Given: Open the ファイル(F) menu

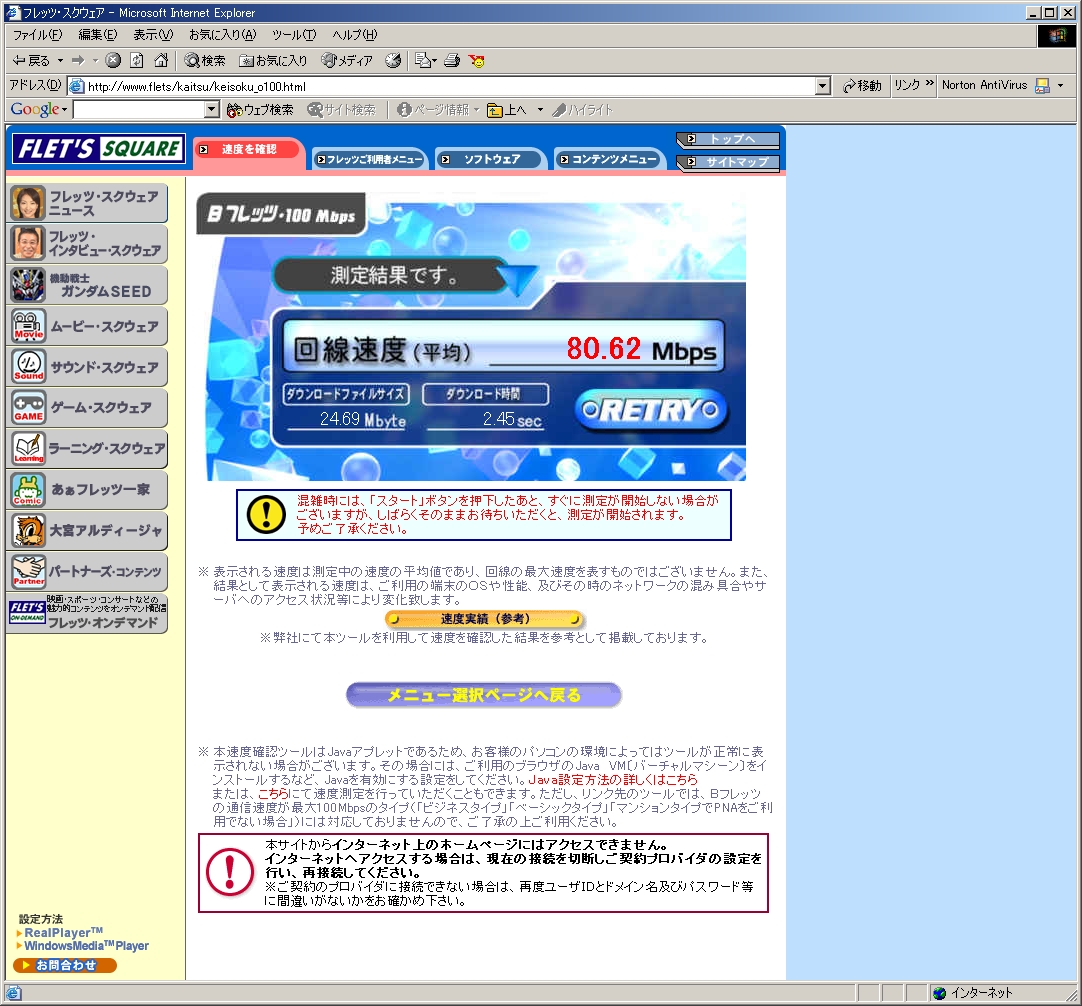Looking at the screenshot, I should coord(37,34).
